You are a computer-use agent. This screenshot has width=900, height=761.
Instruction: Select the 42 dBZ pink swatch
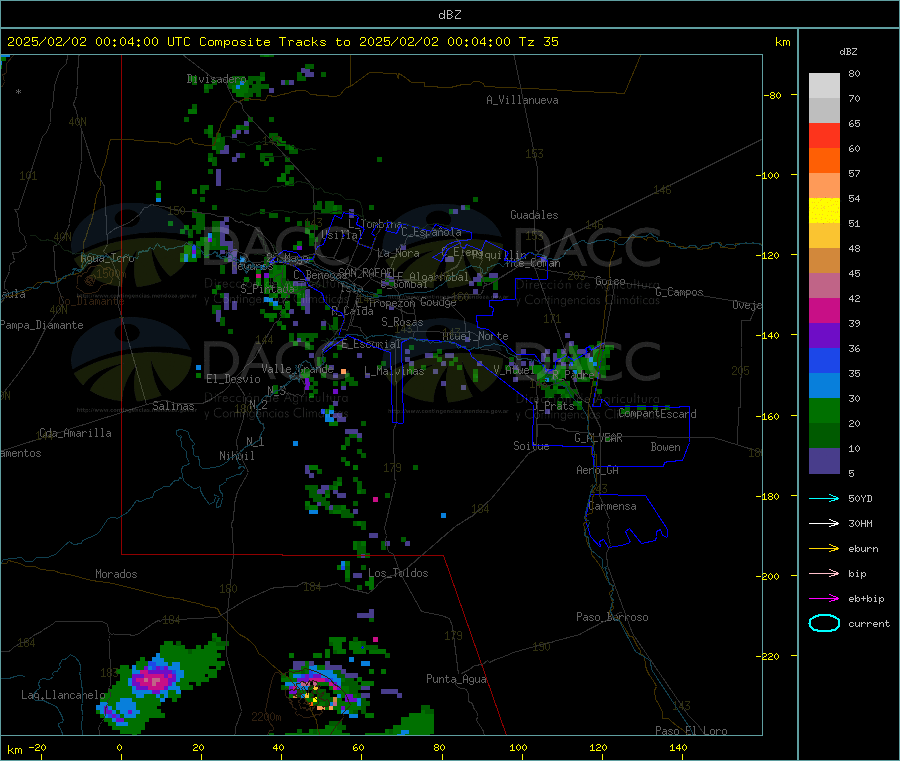click(x=824, y=285)
